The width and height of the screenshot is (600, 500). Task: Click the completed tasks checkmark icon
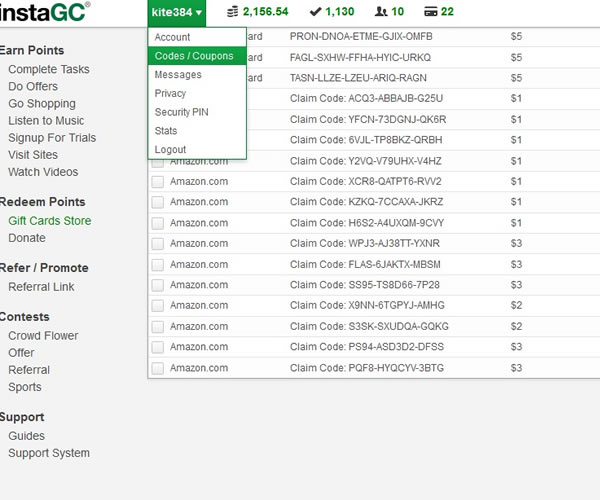[x=315, y=12]
